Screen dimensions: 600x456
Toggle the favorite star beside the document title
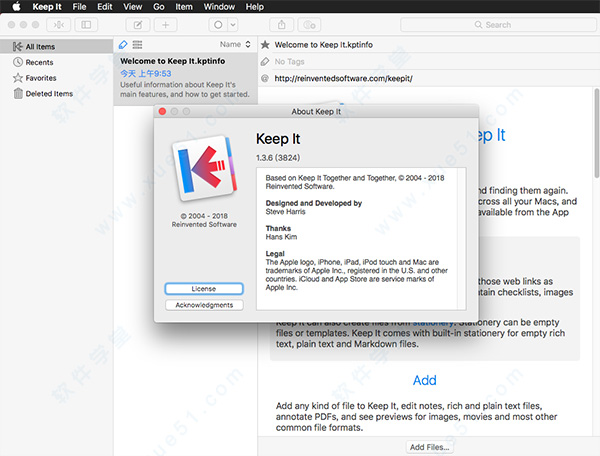click(x=265, y=45)
